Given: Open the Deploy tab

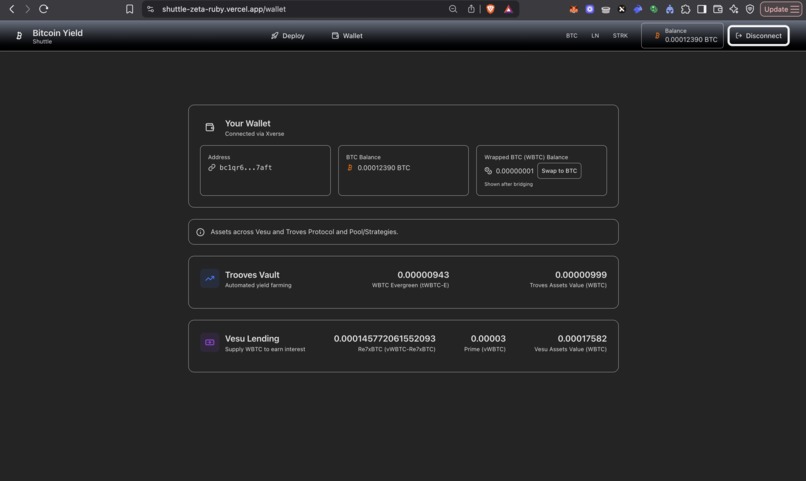Looking at the screenshot, I should [288, 35].
